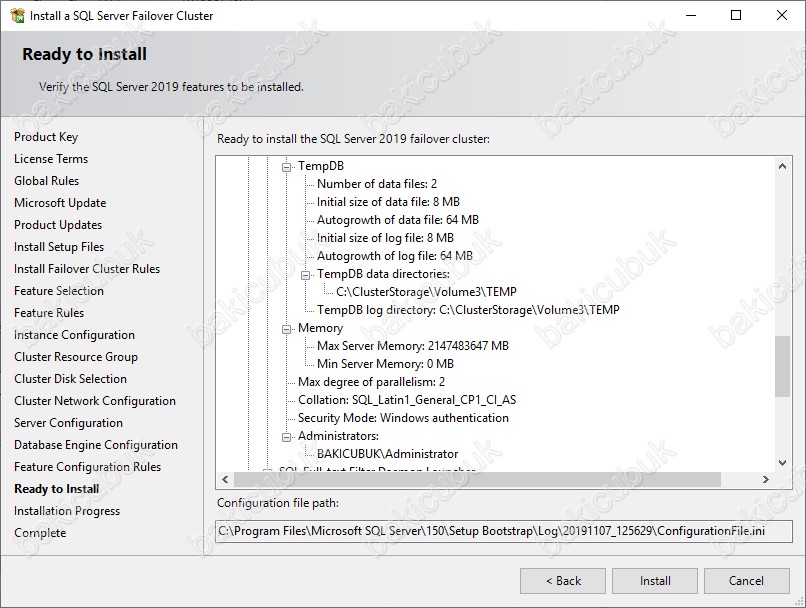
Task: Select the Administrators tree item
Action: coord(338,436)
